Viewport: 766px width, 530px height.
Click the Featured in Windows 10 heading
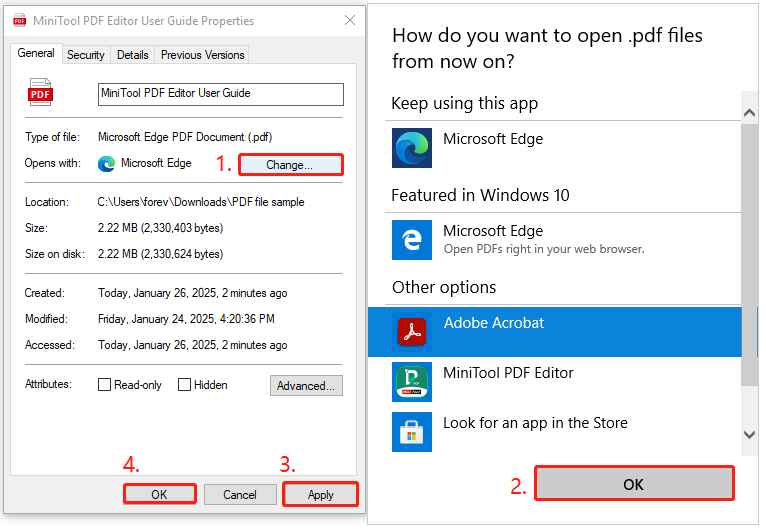(x=480, y=195)
